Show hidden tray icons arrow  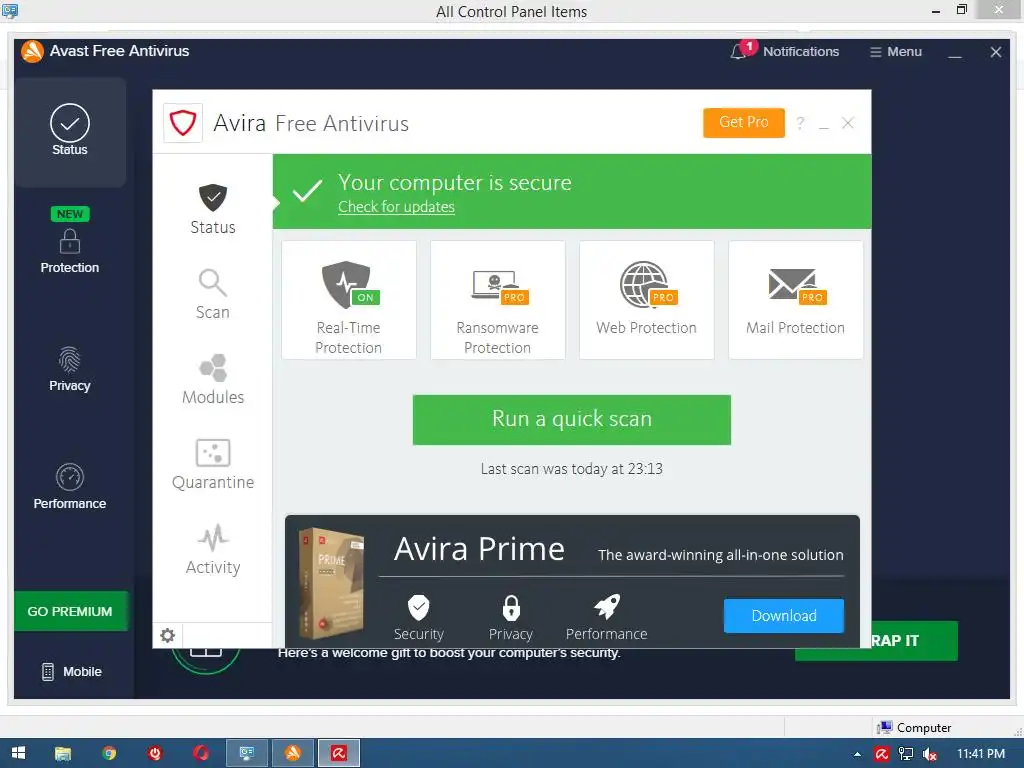pos(857,754)
